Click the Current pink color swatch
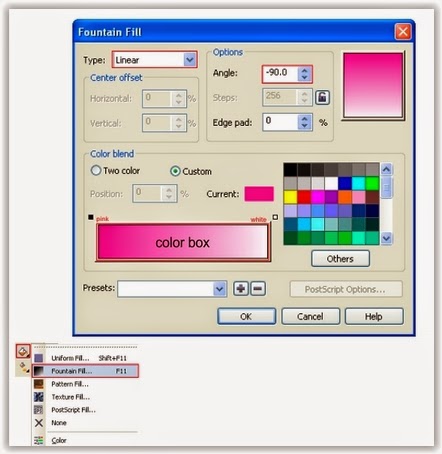The image size is (442, 454). (259, 194)
